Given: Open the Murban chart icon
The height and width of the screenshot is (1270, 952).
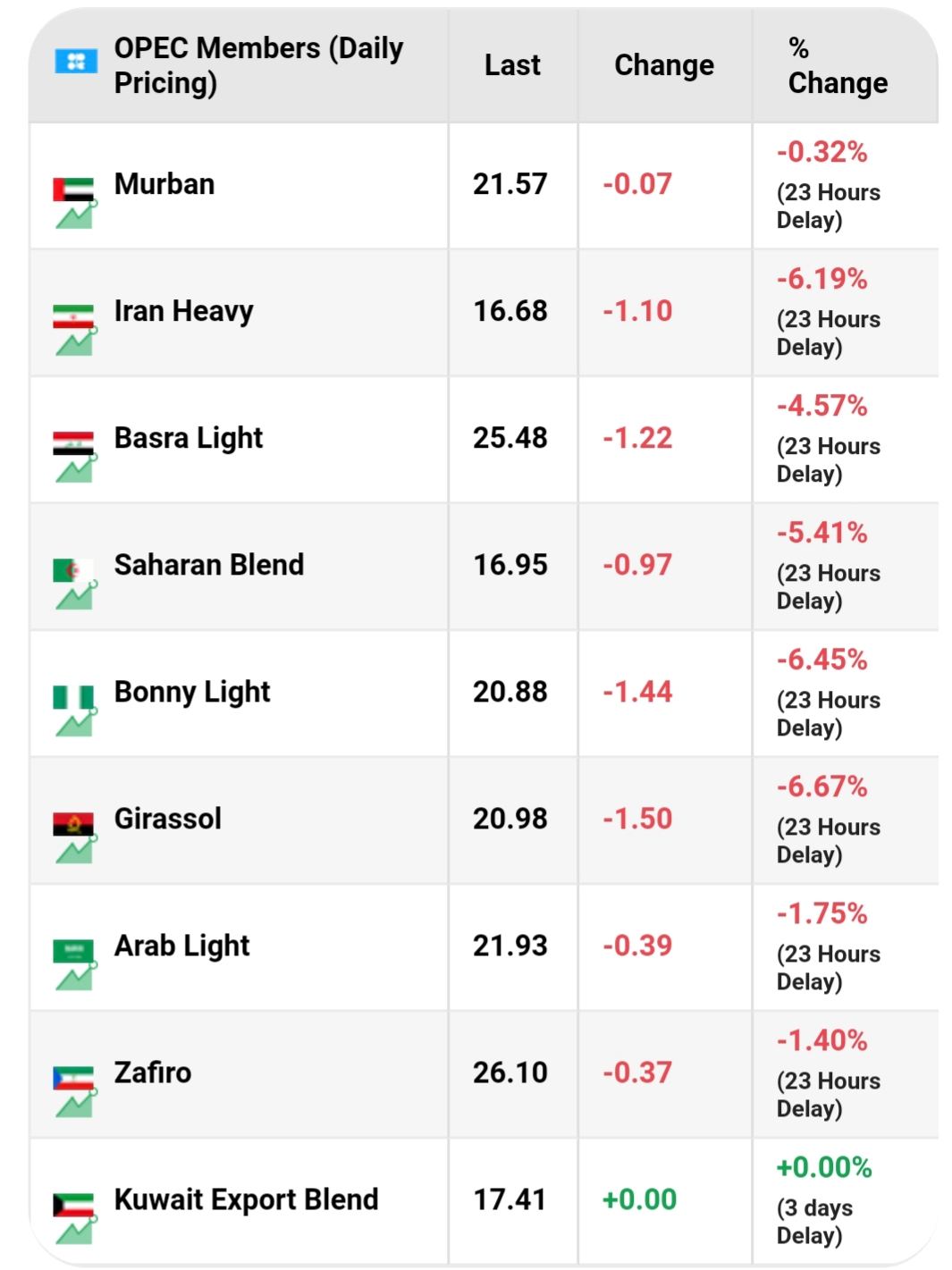Looking at the screenshot, I should (x=76, y=215).
